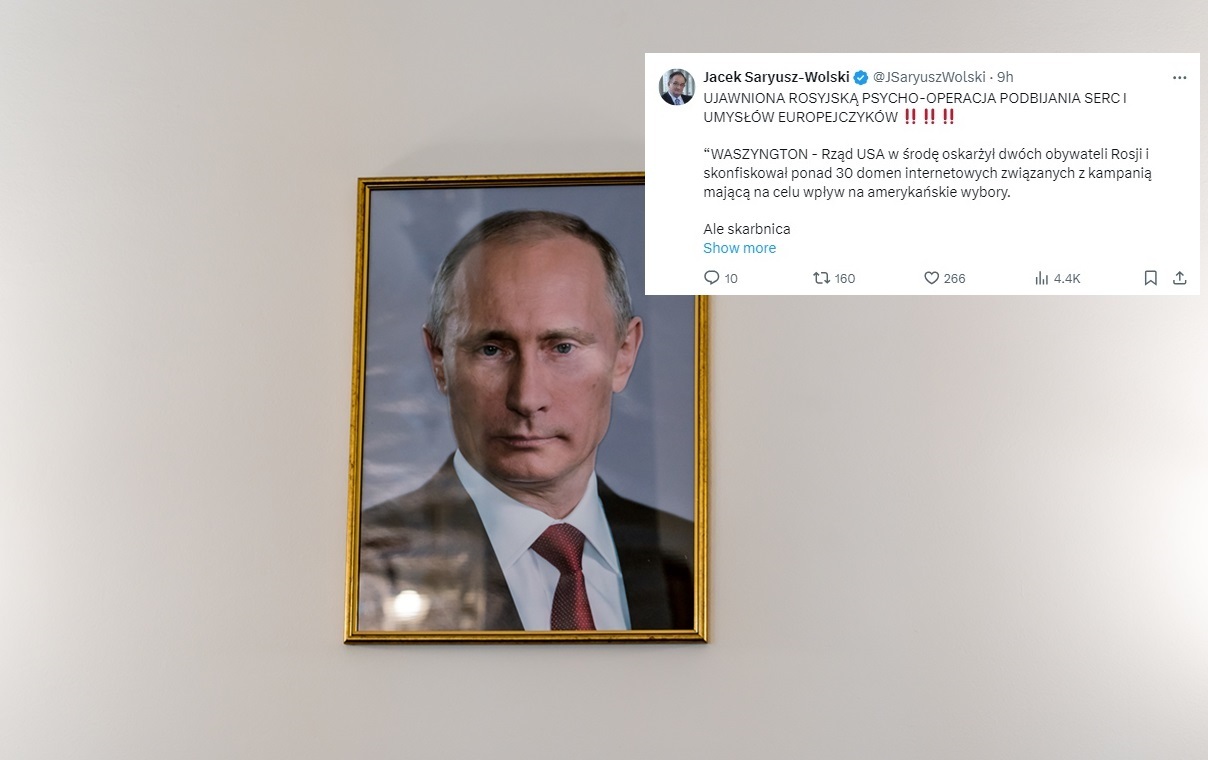Click the repost arrows icon
Image resolution: width=1208 pixels, height=760 pixels.
click(821, 278)
